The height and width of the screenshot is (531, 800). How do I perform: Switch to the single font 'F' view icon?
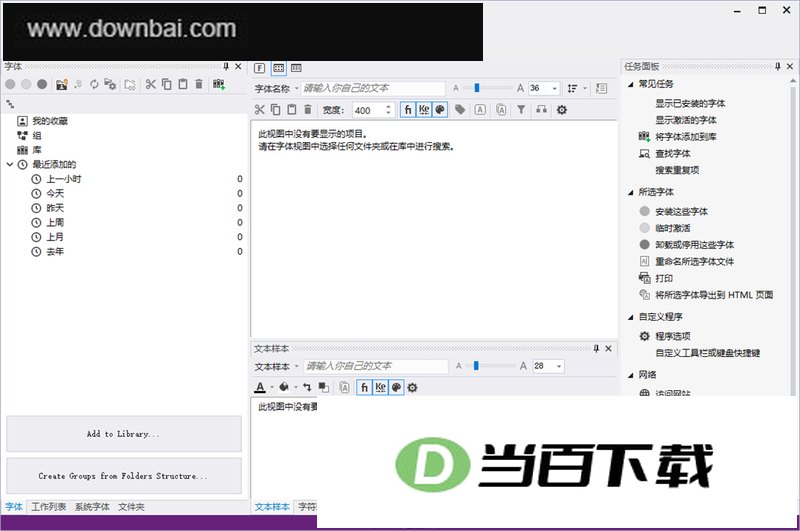pos(260,68)
